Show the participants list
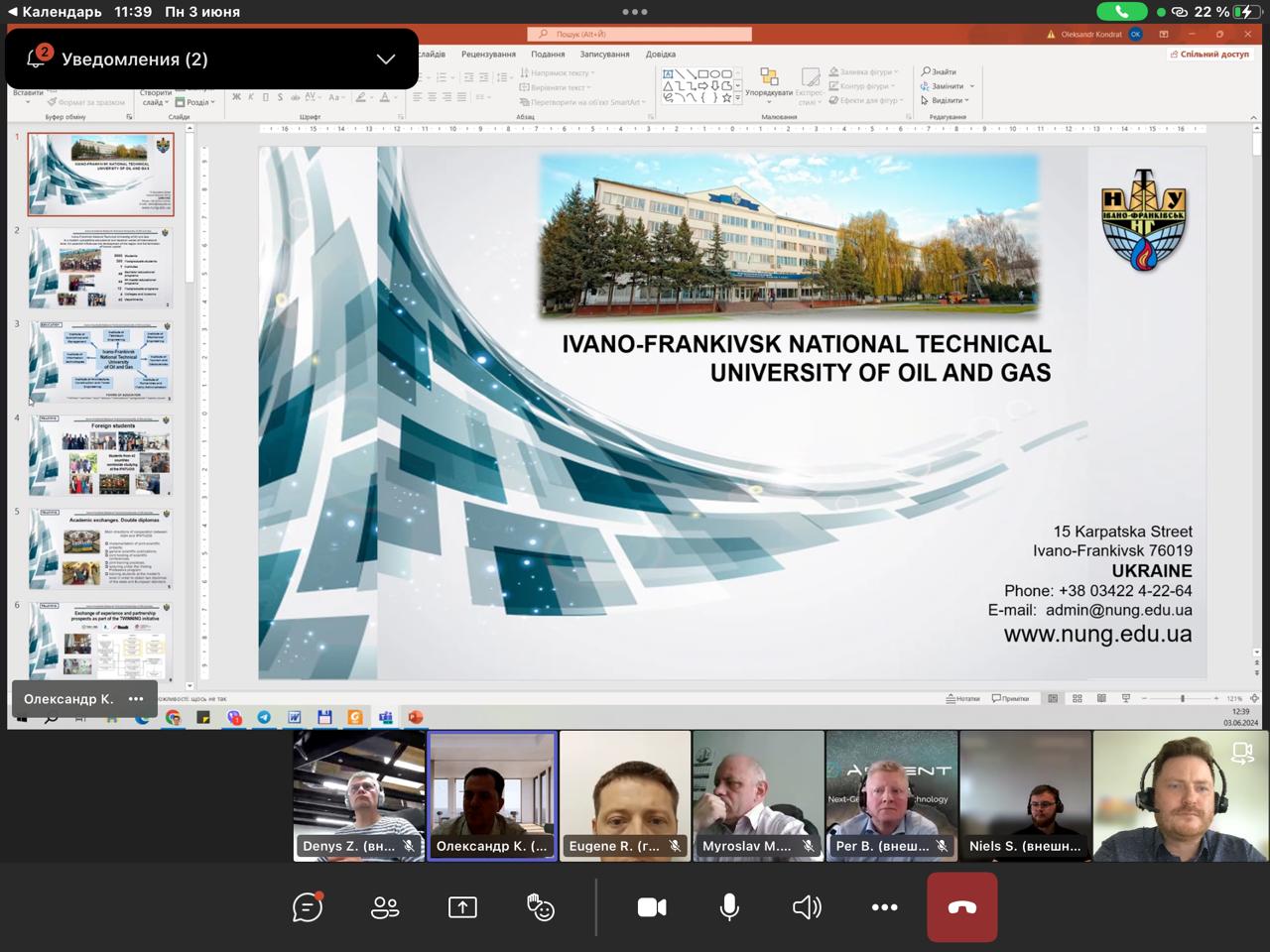The height and width of the screenshot is (952, 1270). pos(385,906)
